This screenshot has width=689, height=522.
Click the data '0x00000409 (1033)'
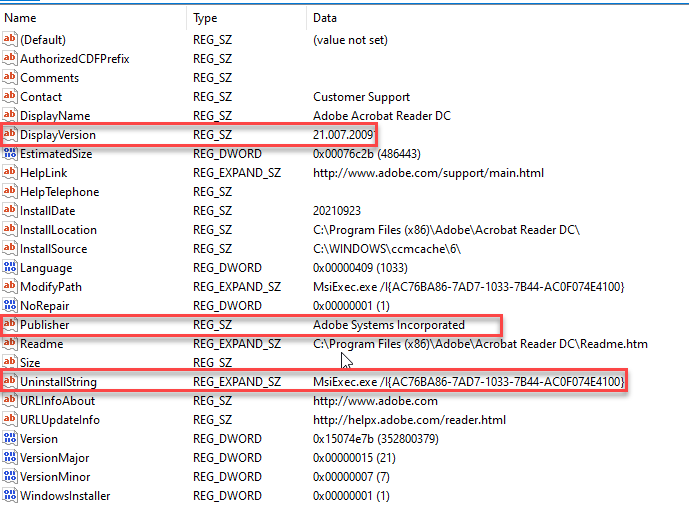coord(360,268)
